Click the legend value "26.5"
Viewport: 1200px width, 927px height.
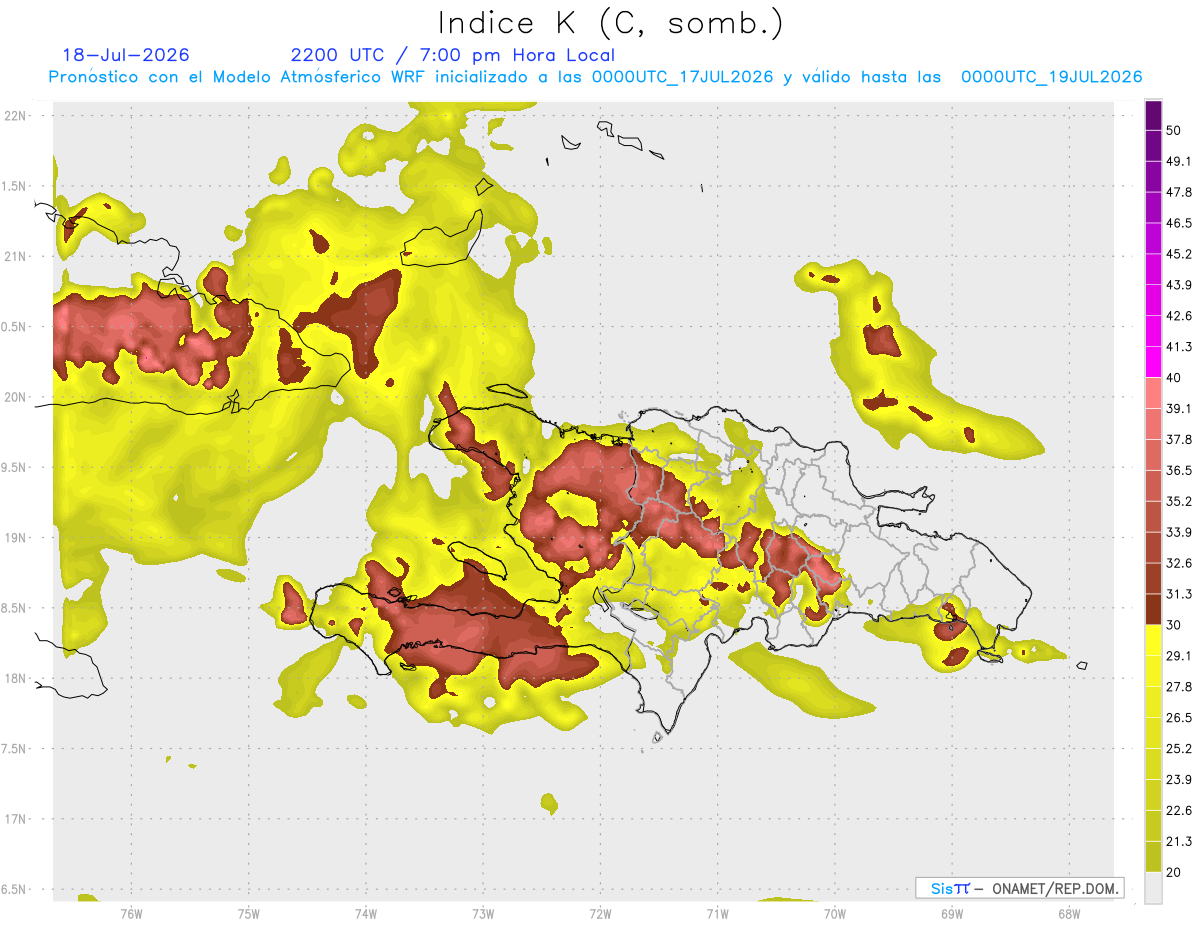pyautogui.click(x=1179, y=718)
